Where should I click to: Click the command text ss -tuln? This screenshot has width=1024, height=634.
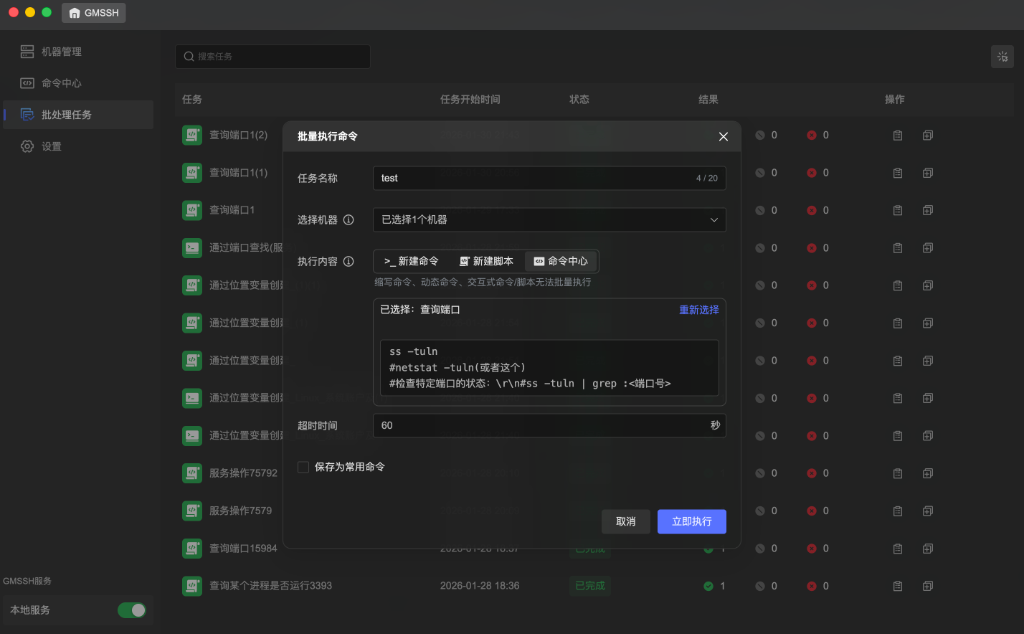[x=413, y=351]
